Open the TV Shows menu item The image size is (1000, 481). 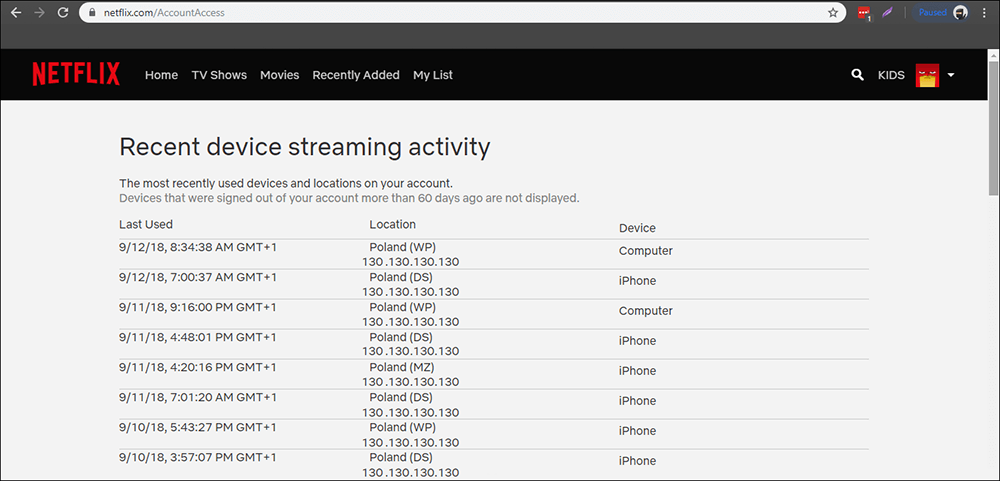click(x=219, y=75)
